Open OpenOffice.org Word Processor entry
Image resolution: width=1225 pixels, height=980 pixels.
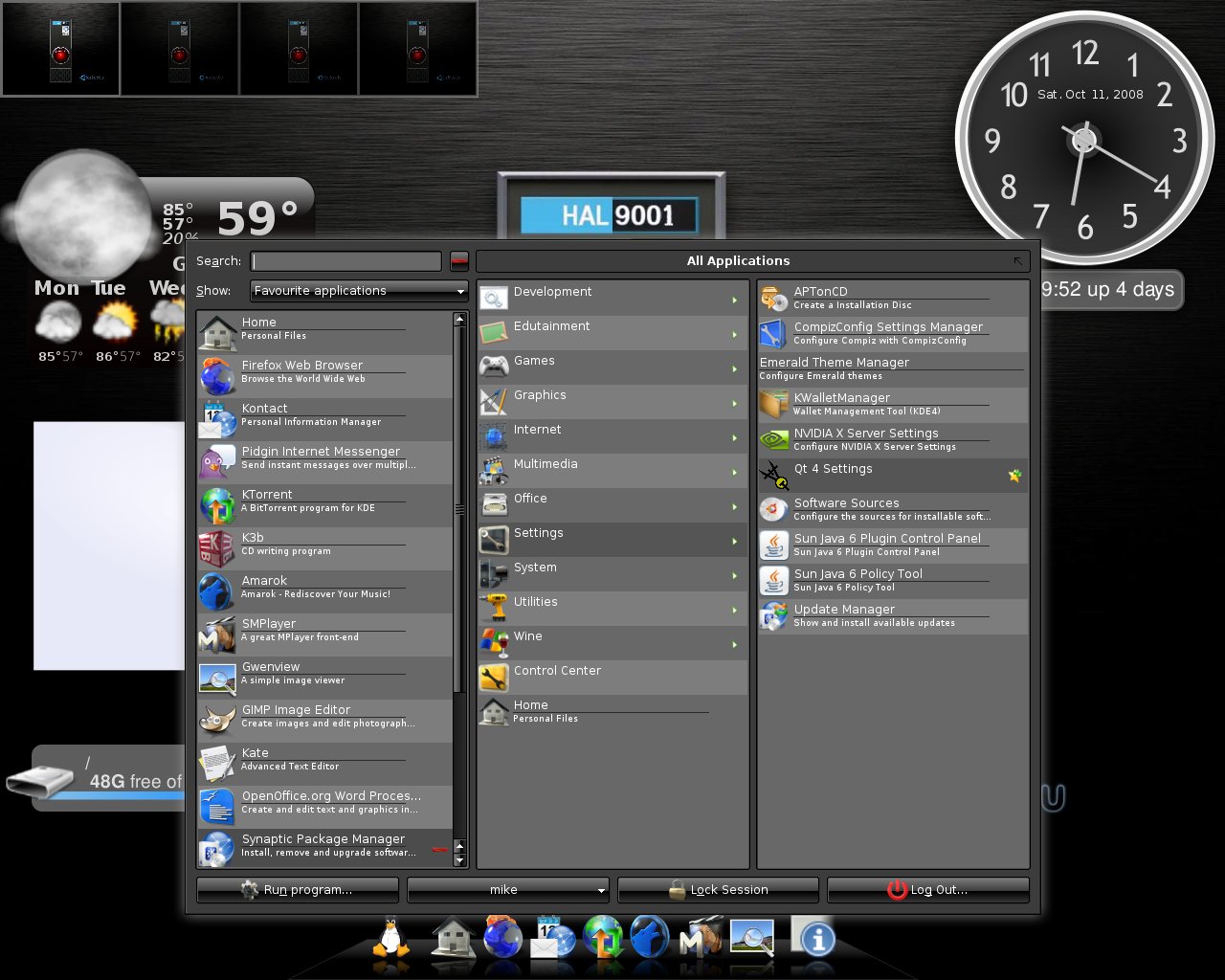[x=324, y=807]
